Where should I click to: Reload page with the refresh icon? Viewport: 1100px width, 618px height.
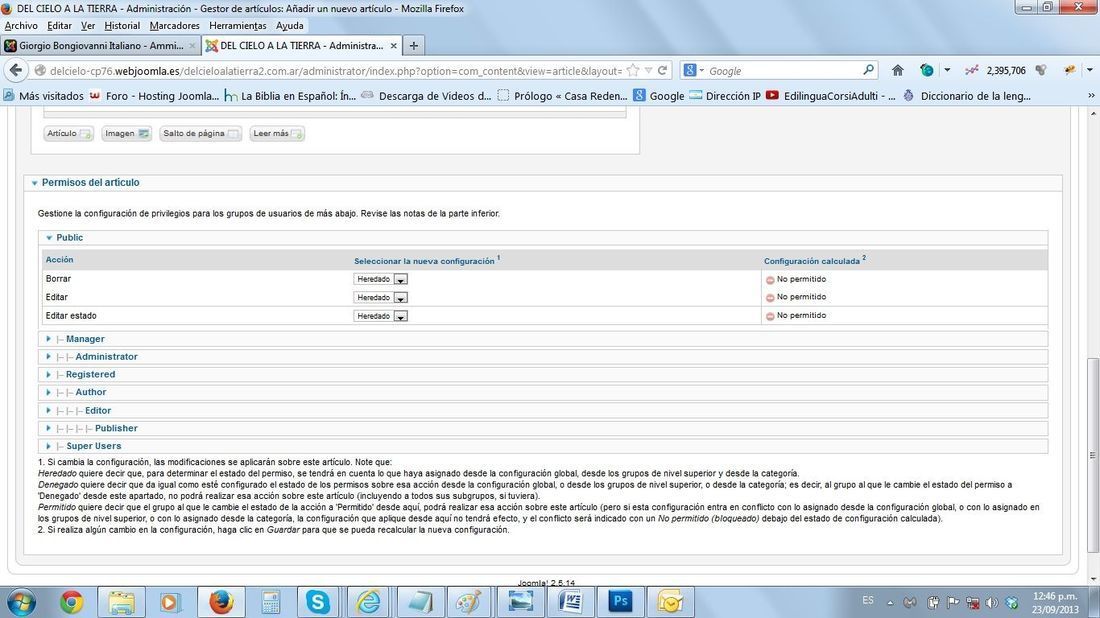662,70
